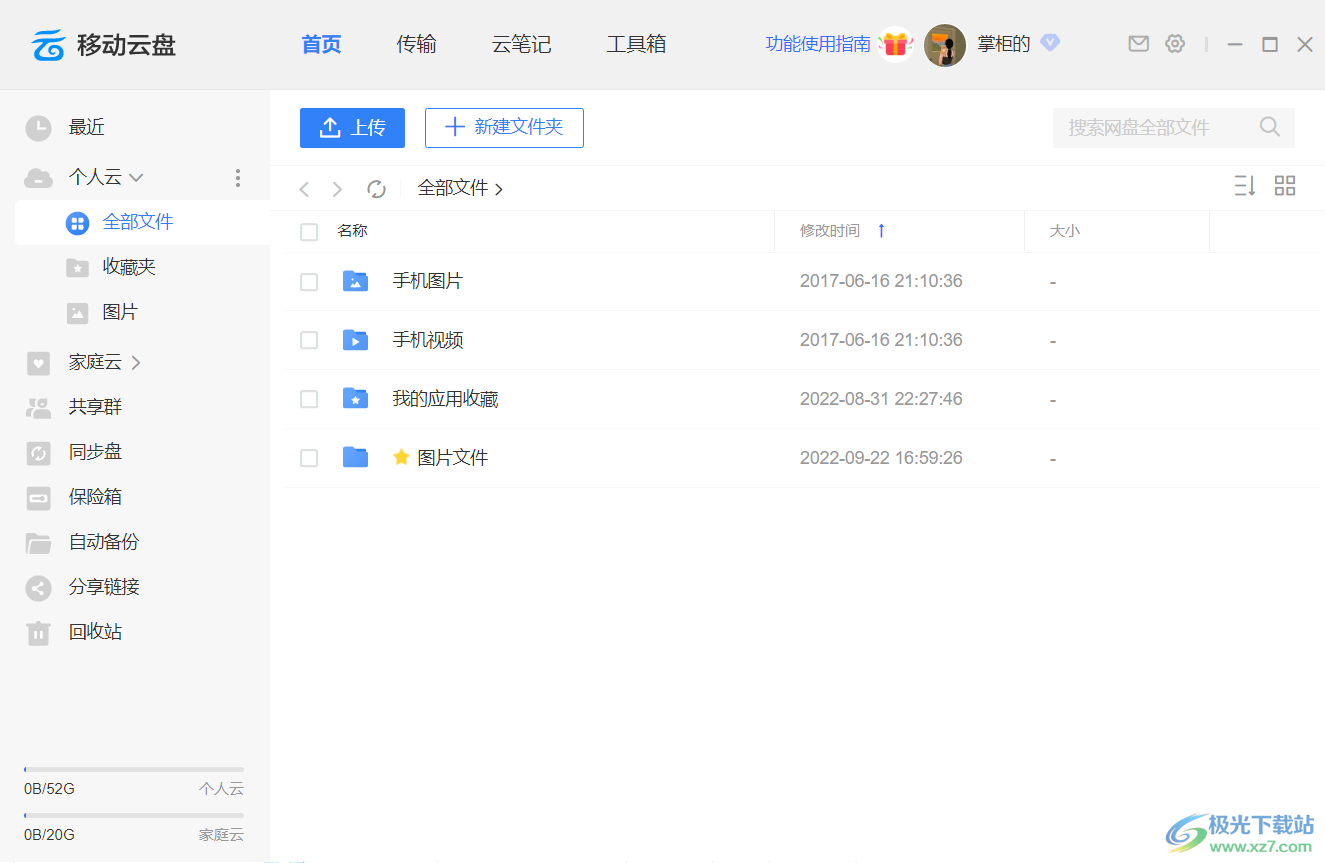The image size is (1325, 863).
Task: Select 全部文件 in the sidebar
Action: (x=142, y=223)
